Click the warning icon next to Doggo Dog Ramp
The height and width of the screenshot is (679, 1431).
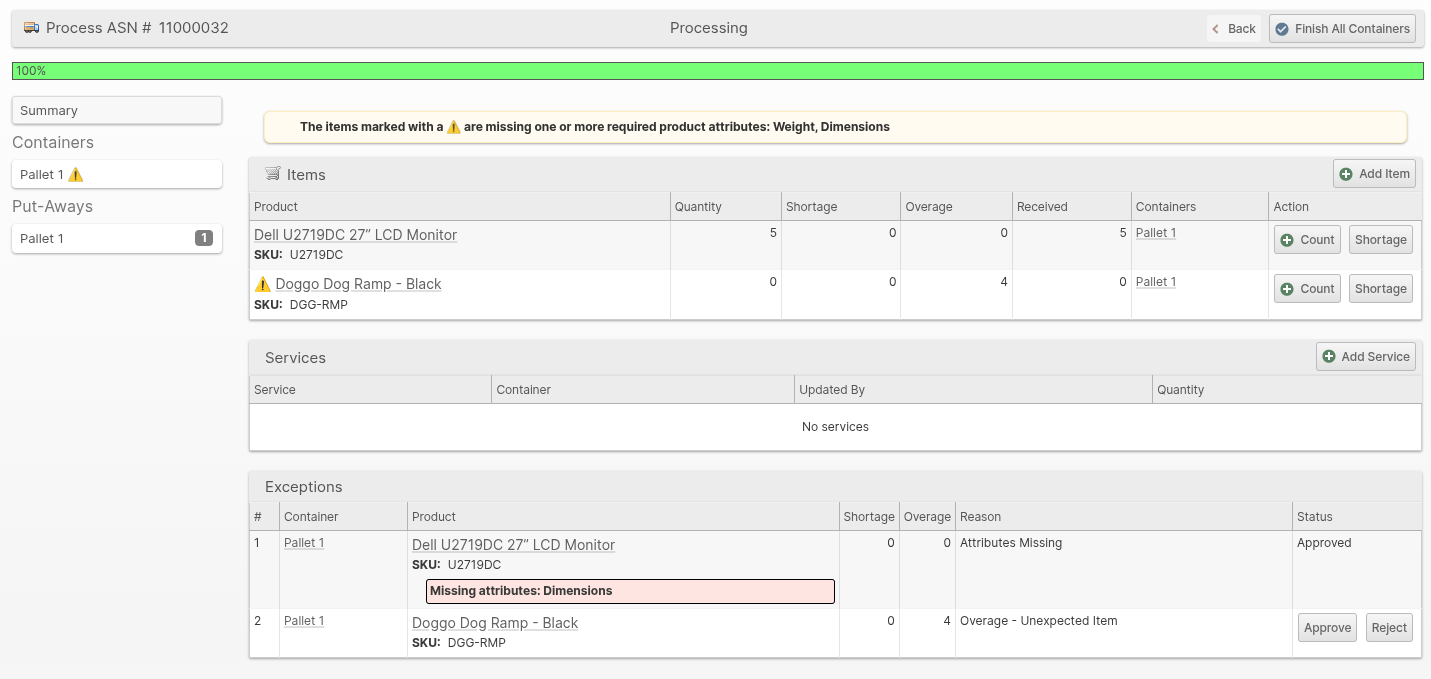[263, 284]
